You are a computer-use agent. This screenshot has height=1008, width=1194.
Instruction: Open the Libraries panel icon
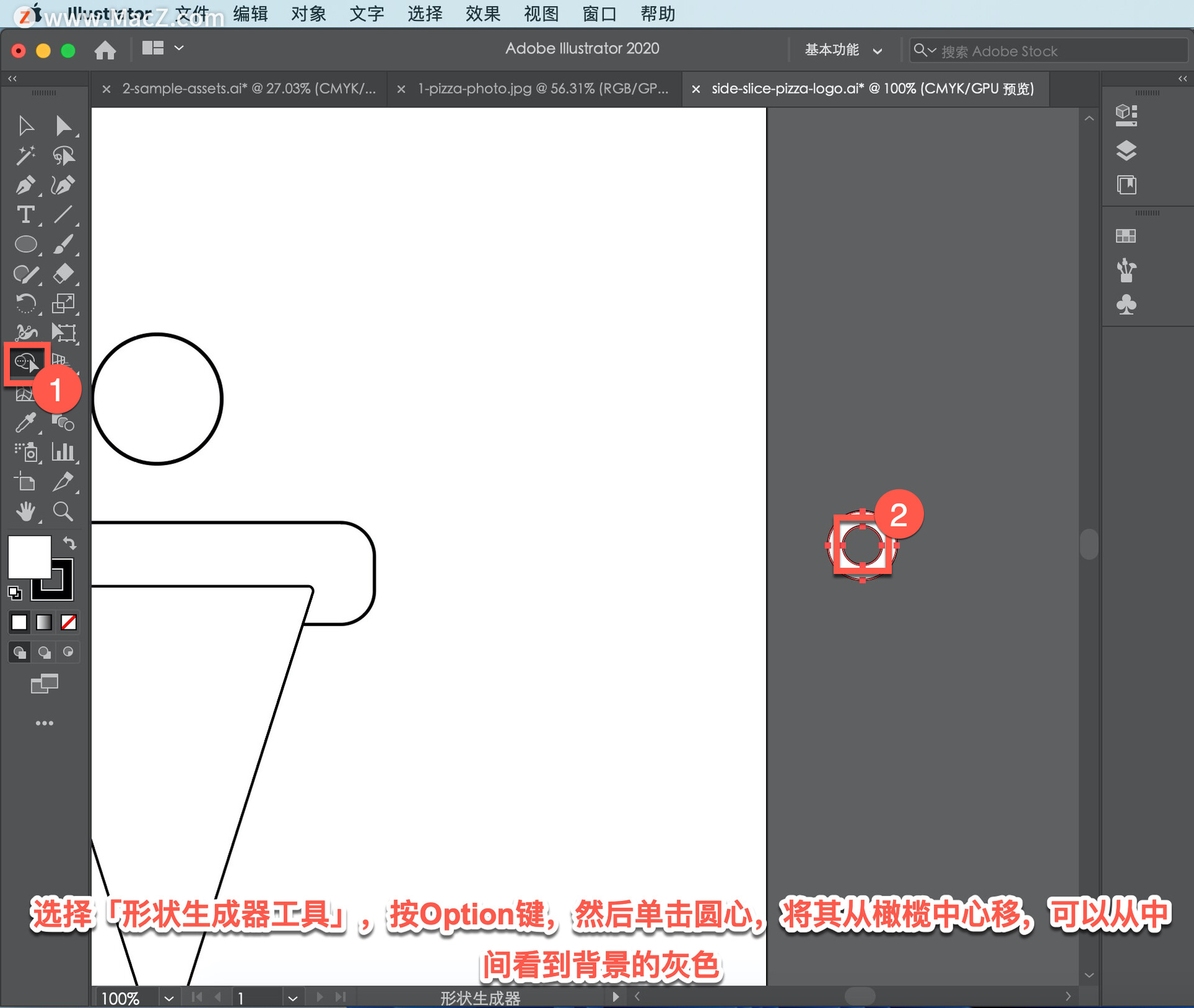click(1126, 185)
